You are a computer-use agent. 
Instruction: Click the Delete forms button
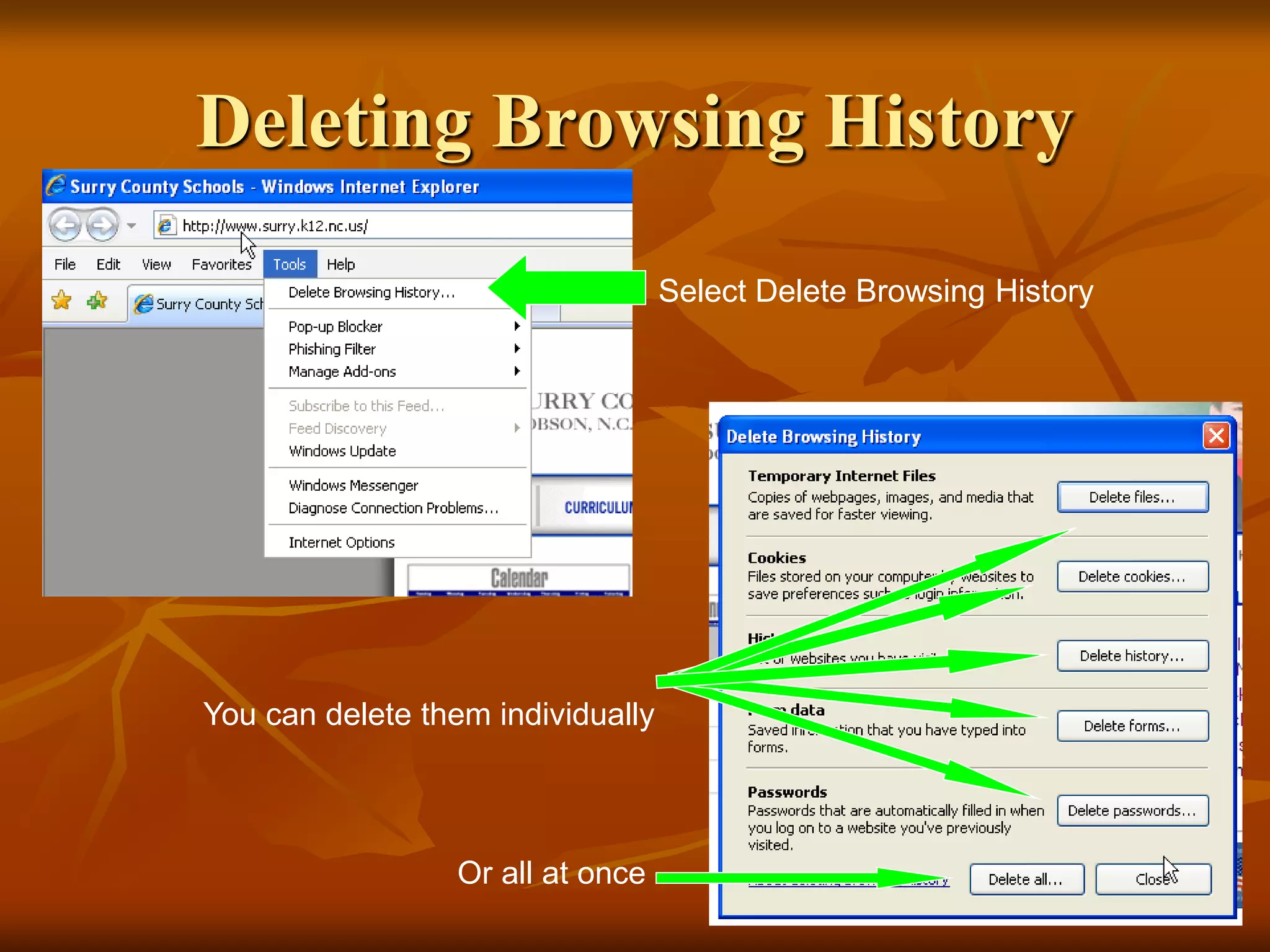(1132, 726)
